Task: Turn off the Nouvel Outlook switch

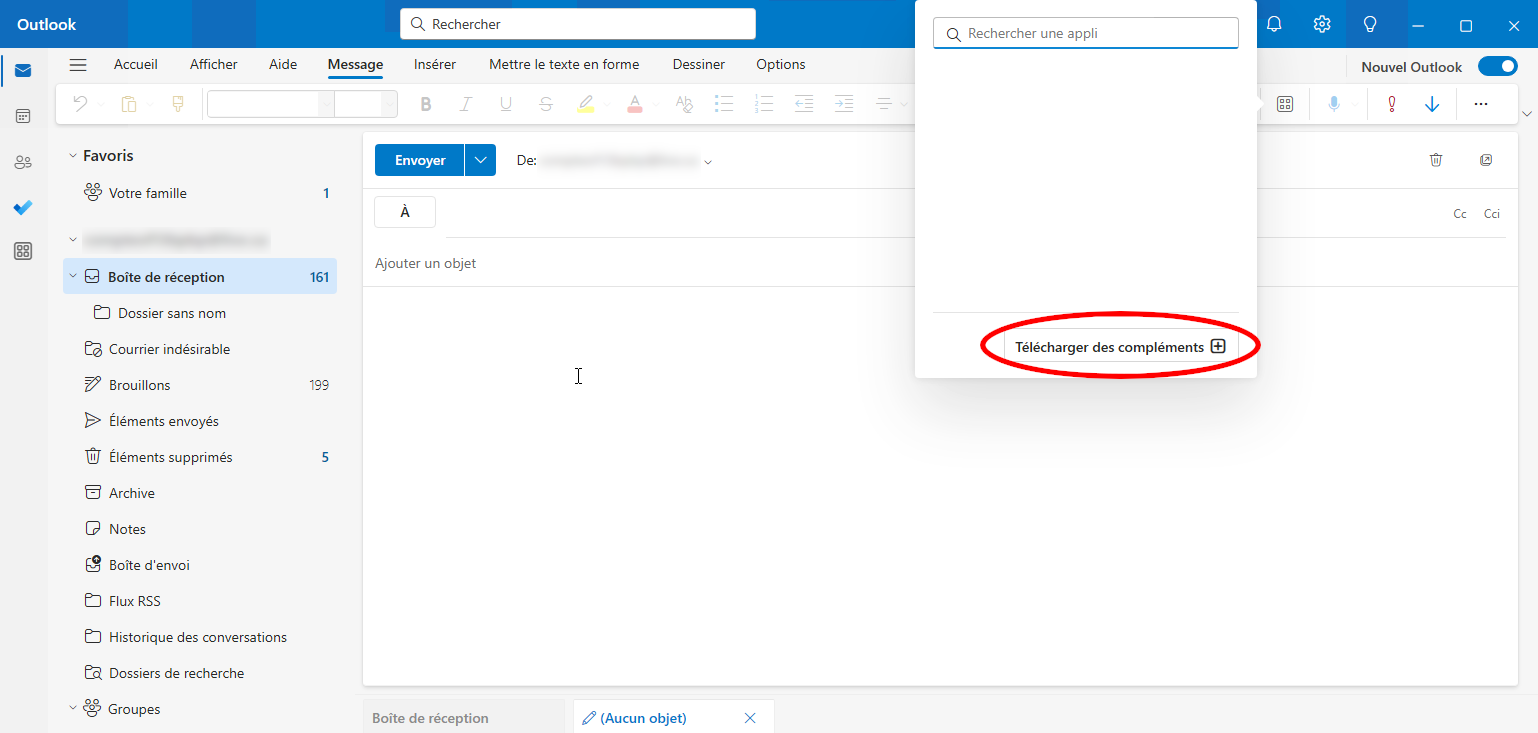Action: [1497, 67]
